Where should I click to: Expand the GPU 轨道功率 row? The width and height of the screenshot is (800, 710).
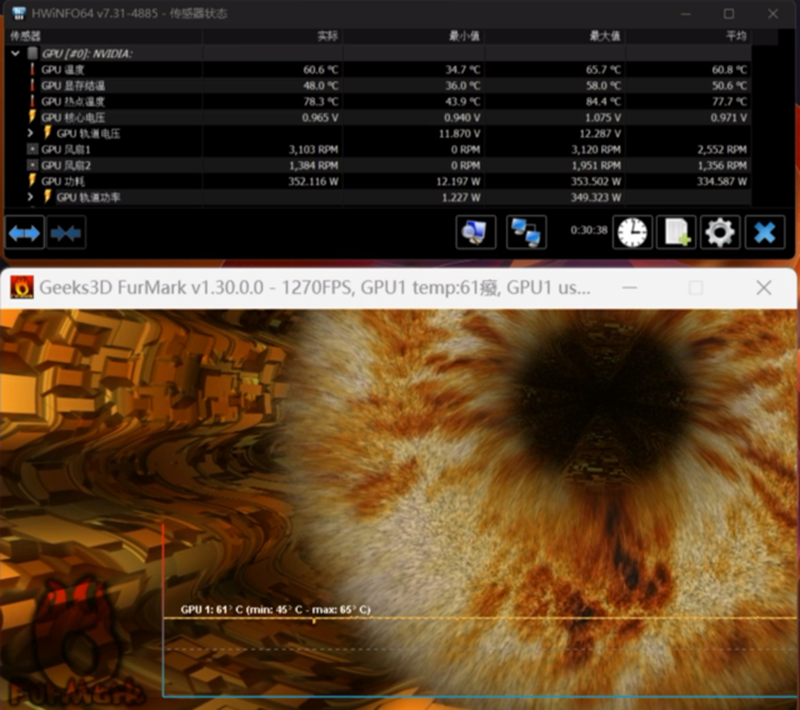(x=31, y=197)
